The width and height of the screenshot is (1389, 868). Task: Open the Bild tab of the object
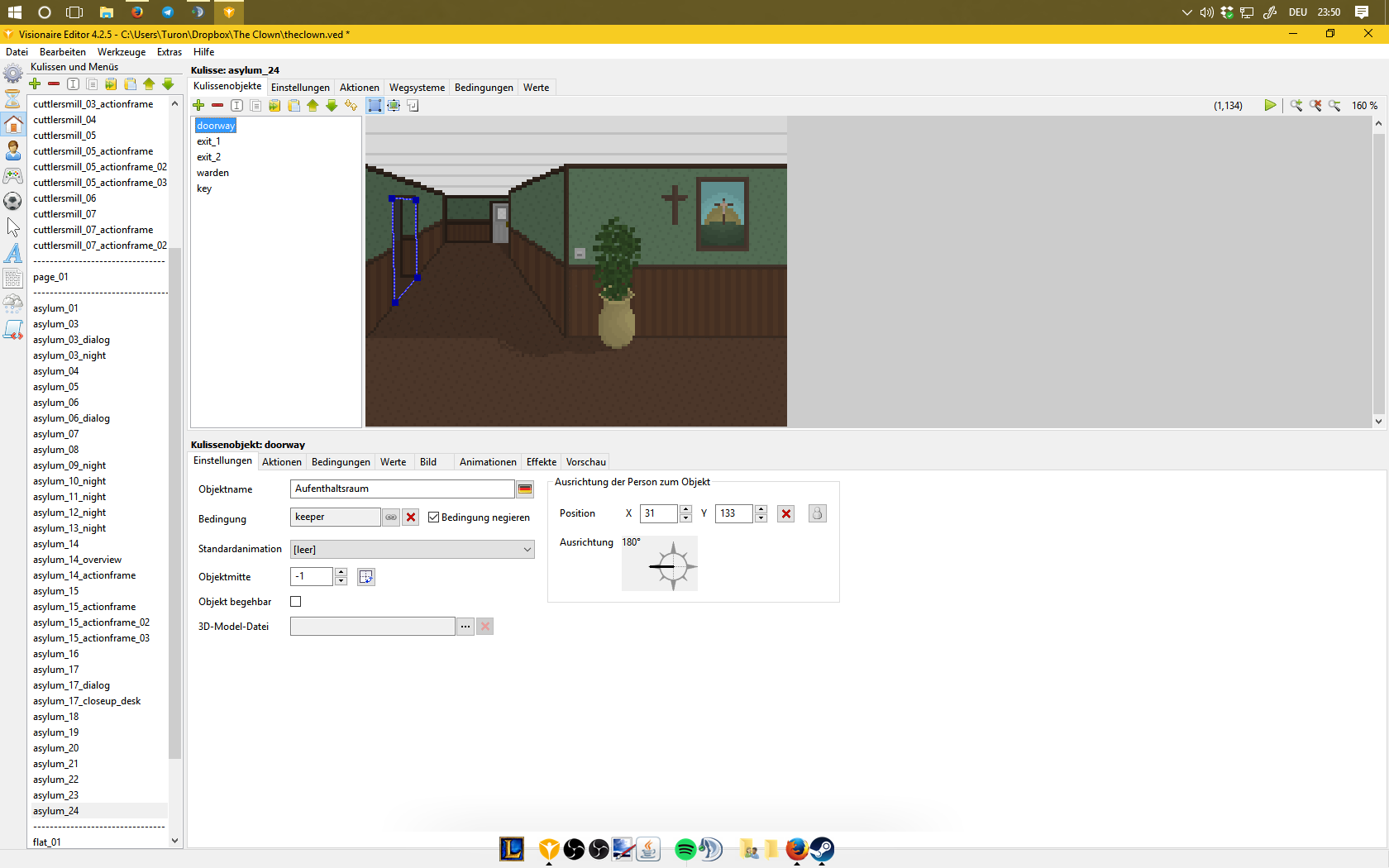pos(428,462)
